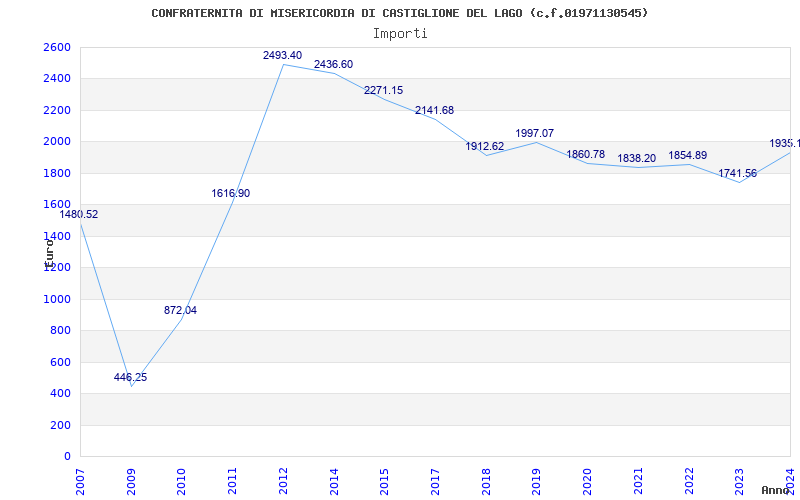Select data label 1860.78

tap(585, 154)
